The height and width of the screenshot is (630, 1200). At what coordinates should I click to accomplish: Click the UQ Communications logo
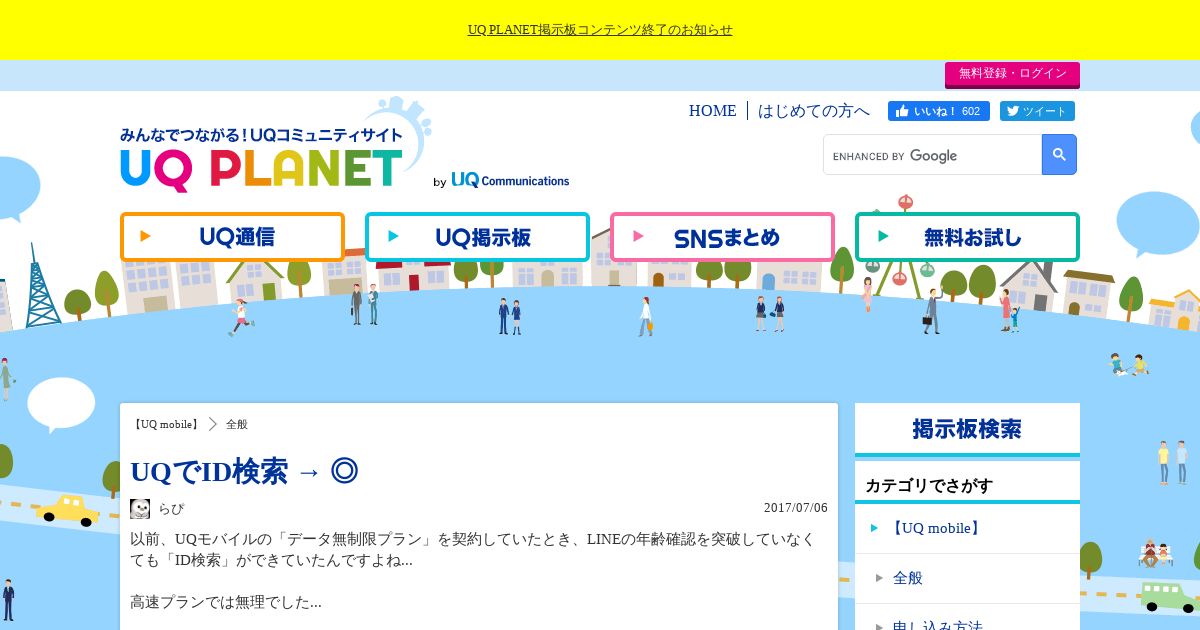click(x=510, y=180)
